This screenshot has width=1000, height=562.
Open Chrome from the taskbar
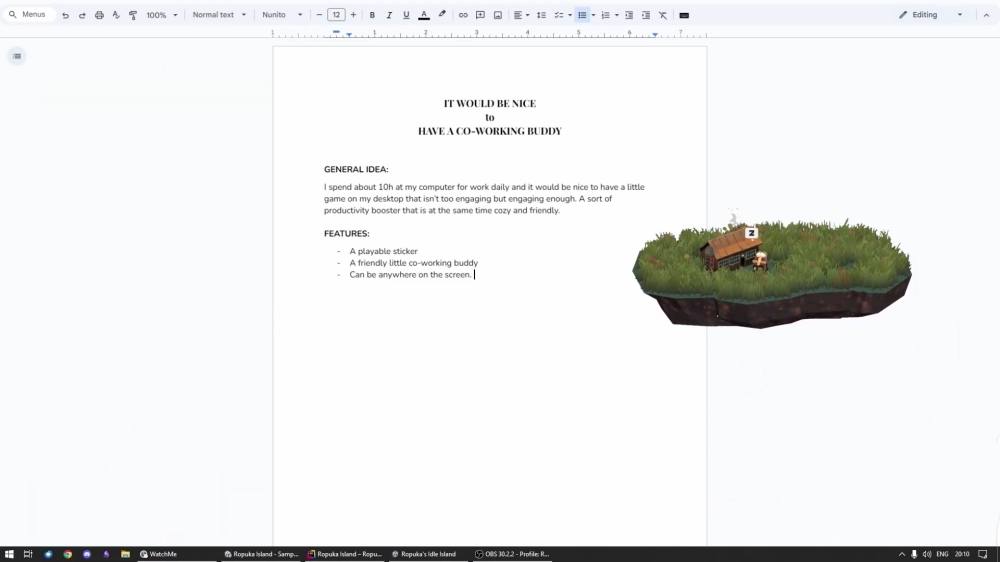68,554
